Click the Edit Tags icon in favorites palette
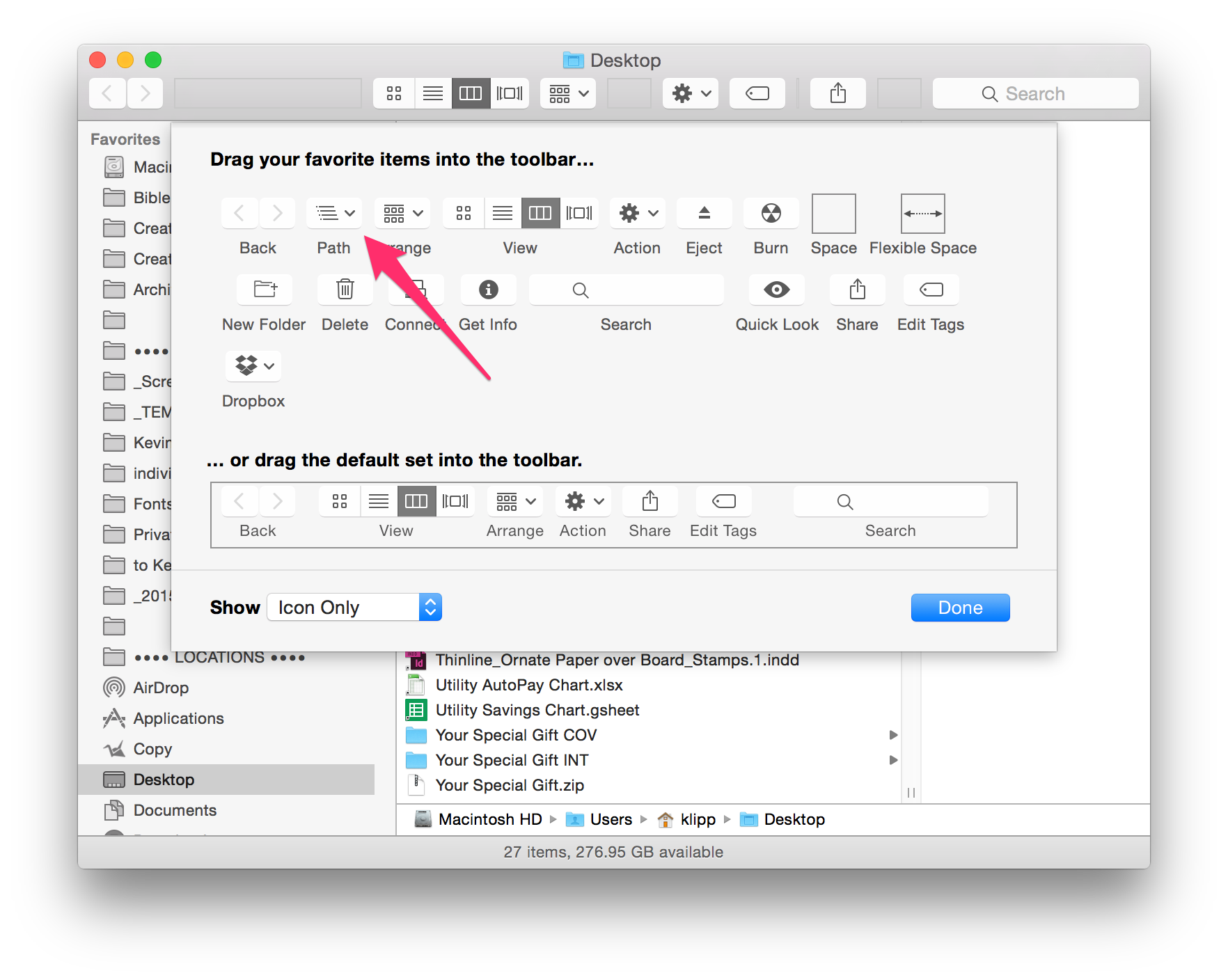Screen dimensions: 1228x980 [931, 290]
